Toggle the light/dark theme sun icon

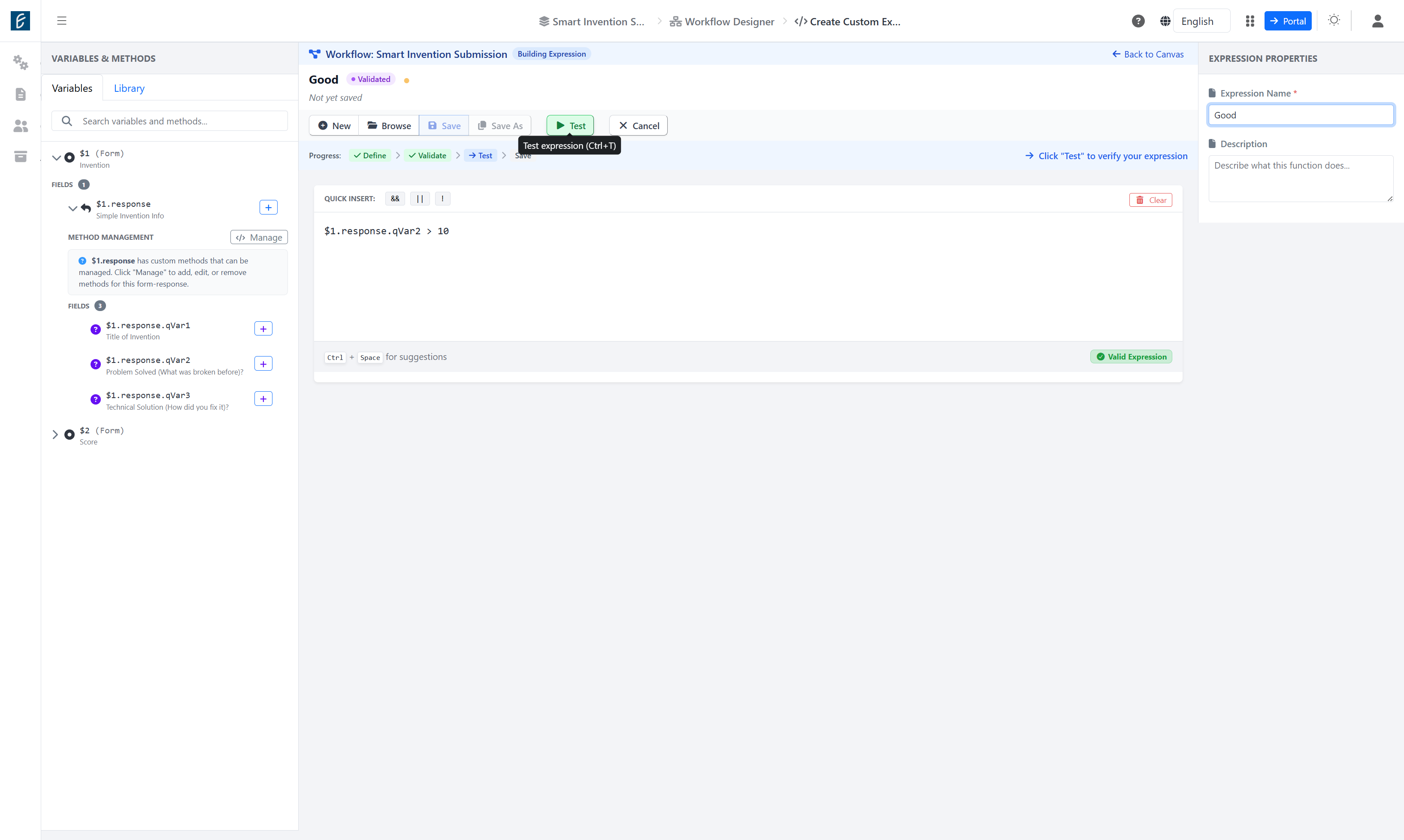(1334, 20)
